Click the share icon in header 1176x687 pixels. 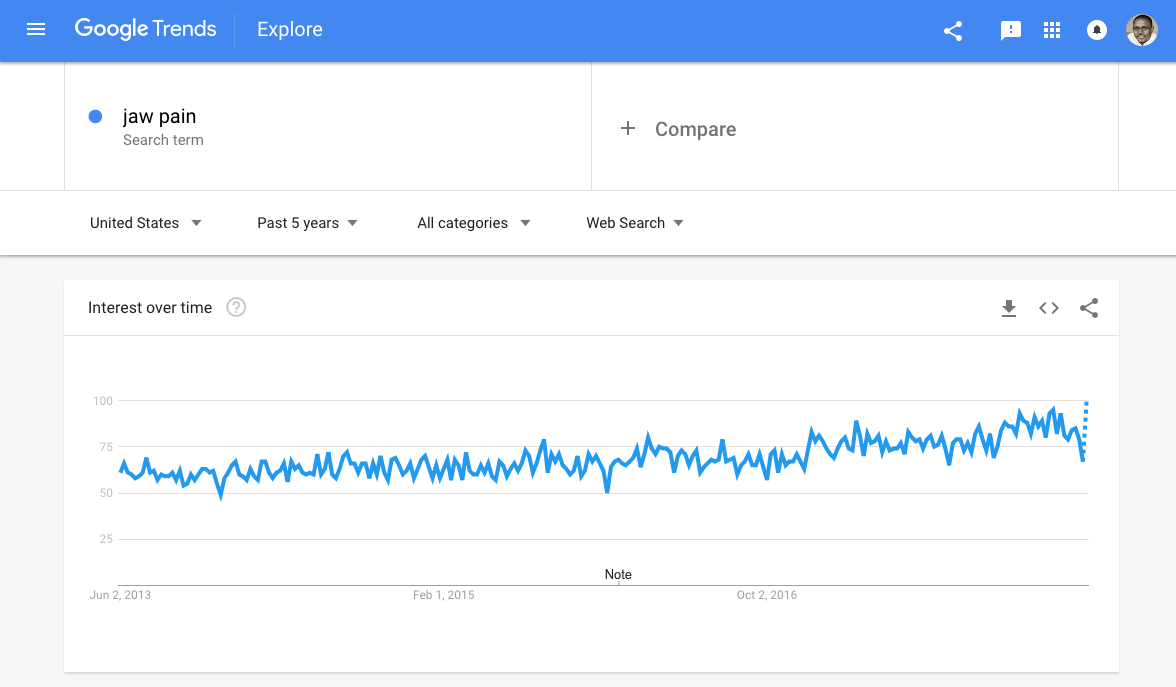pyautogui.click(x=953, y=30)
